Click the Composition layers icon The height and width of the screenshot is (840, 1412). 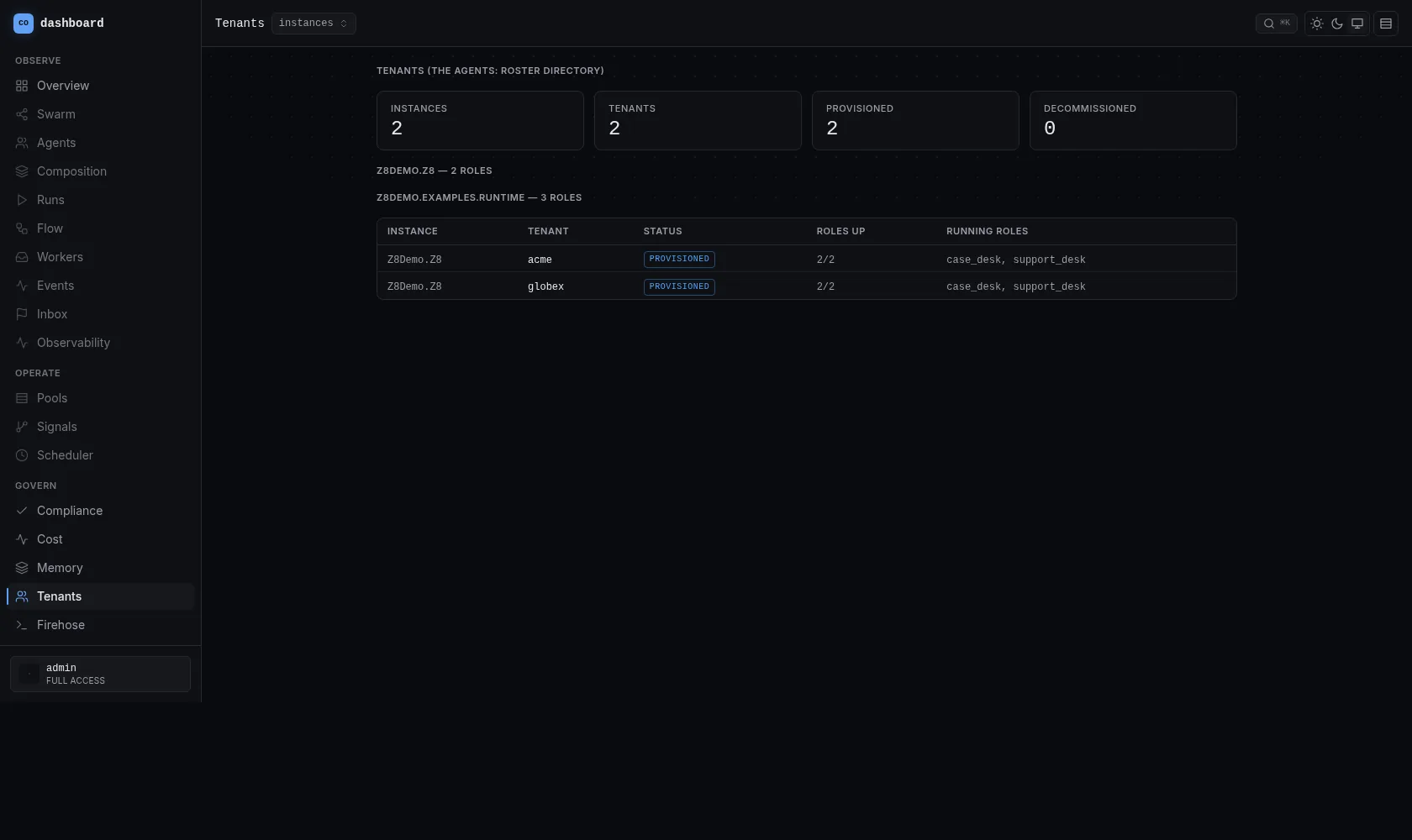pos(22,171)
